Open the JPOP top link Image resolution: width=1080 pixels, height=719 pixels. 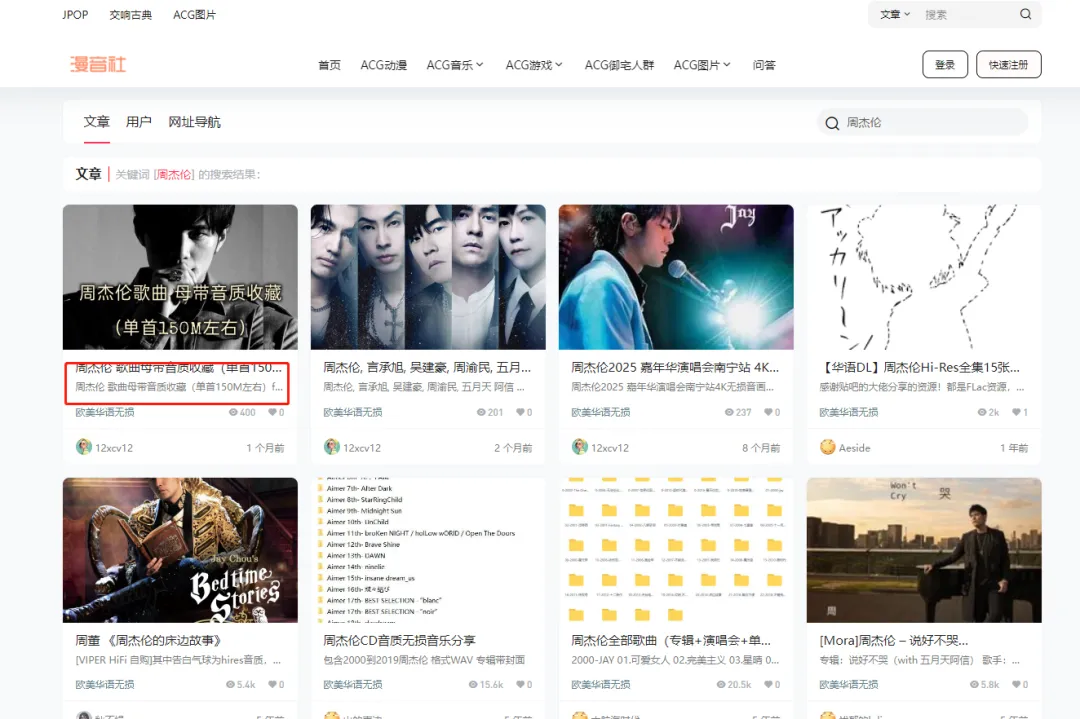tap(75, 14)
